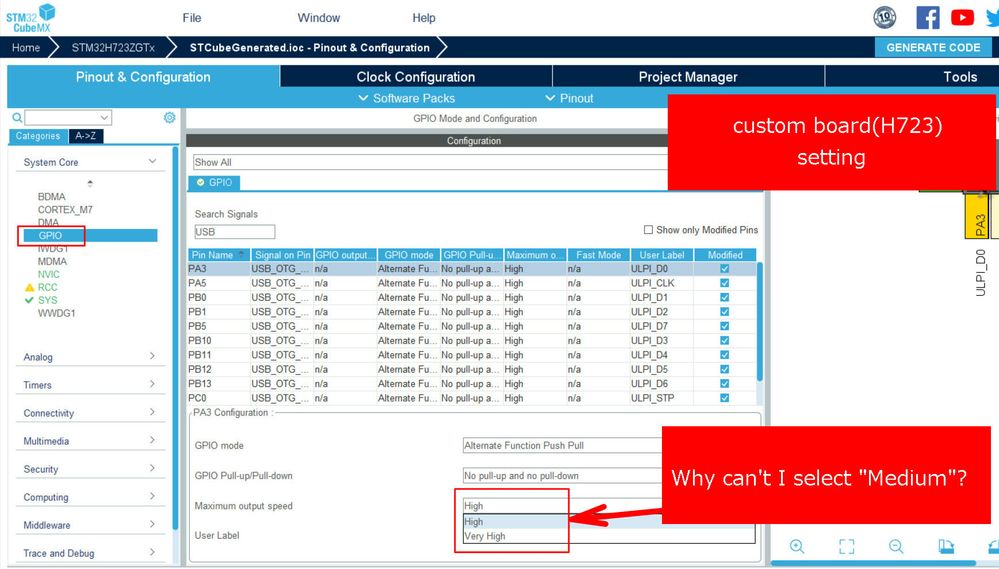Click the GENERATE CODE button
This screenshot has height=569, width=999.
tap(933, 47)
